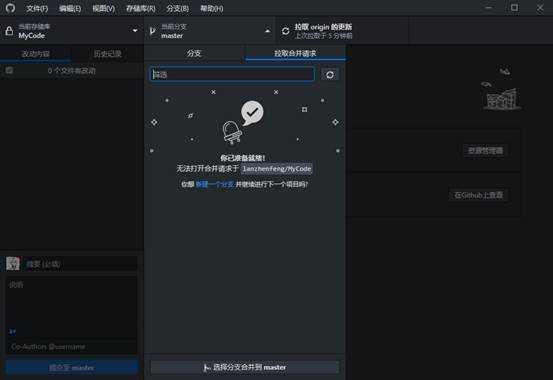Open repository in file explorer button
553x380 pixels.
(485, 151)
